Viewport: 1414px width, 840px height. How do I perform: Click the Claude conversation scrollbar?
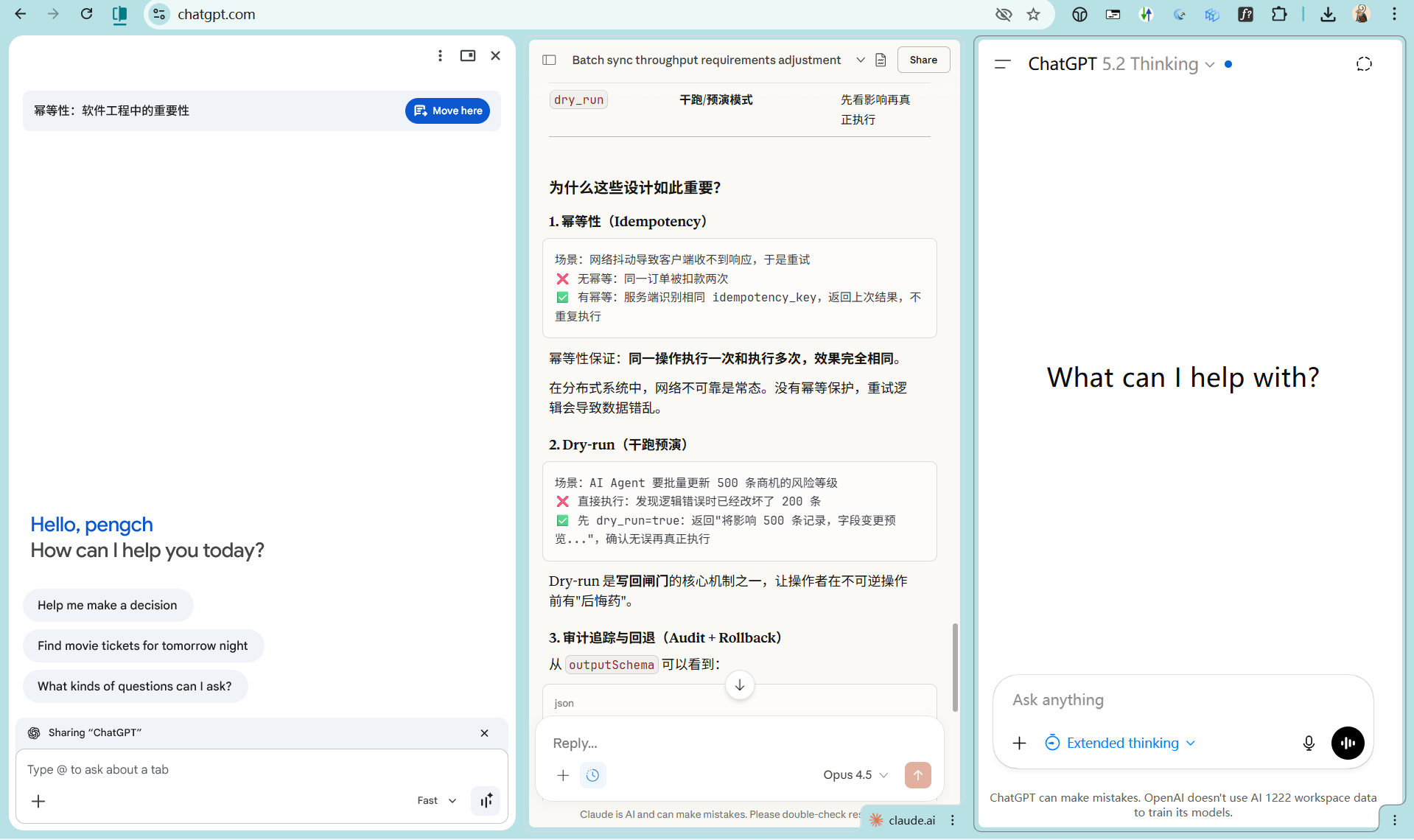point(955,667)
